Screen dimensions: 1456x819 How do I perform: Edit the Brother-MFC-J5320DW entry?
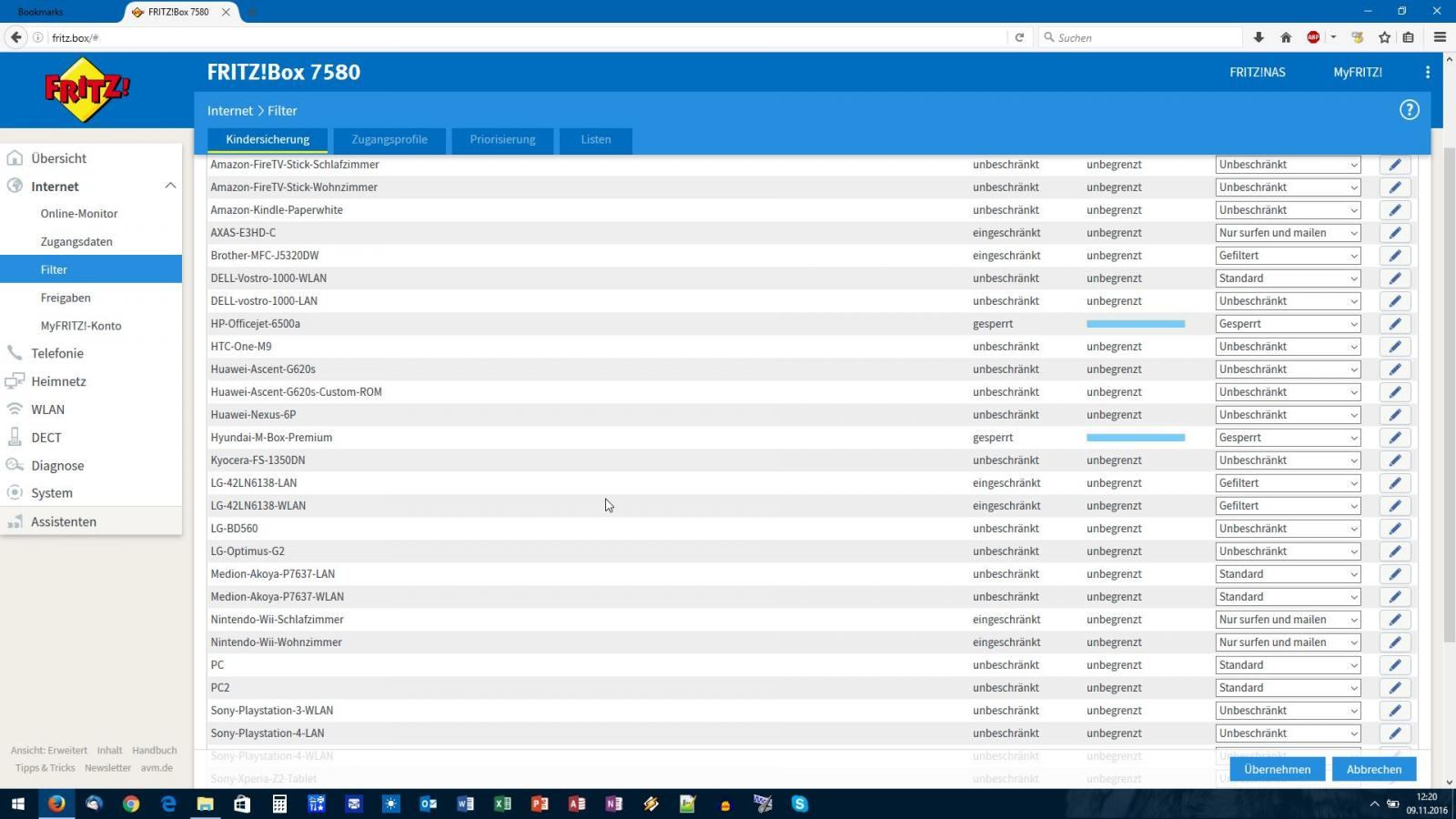1394,256
